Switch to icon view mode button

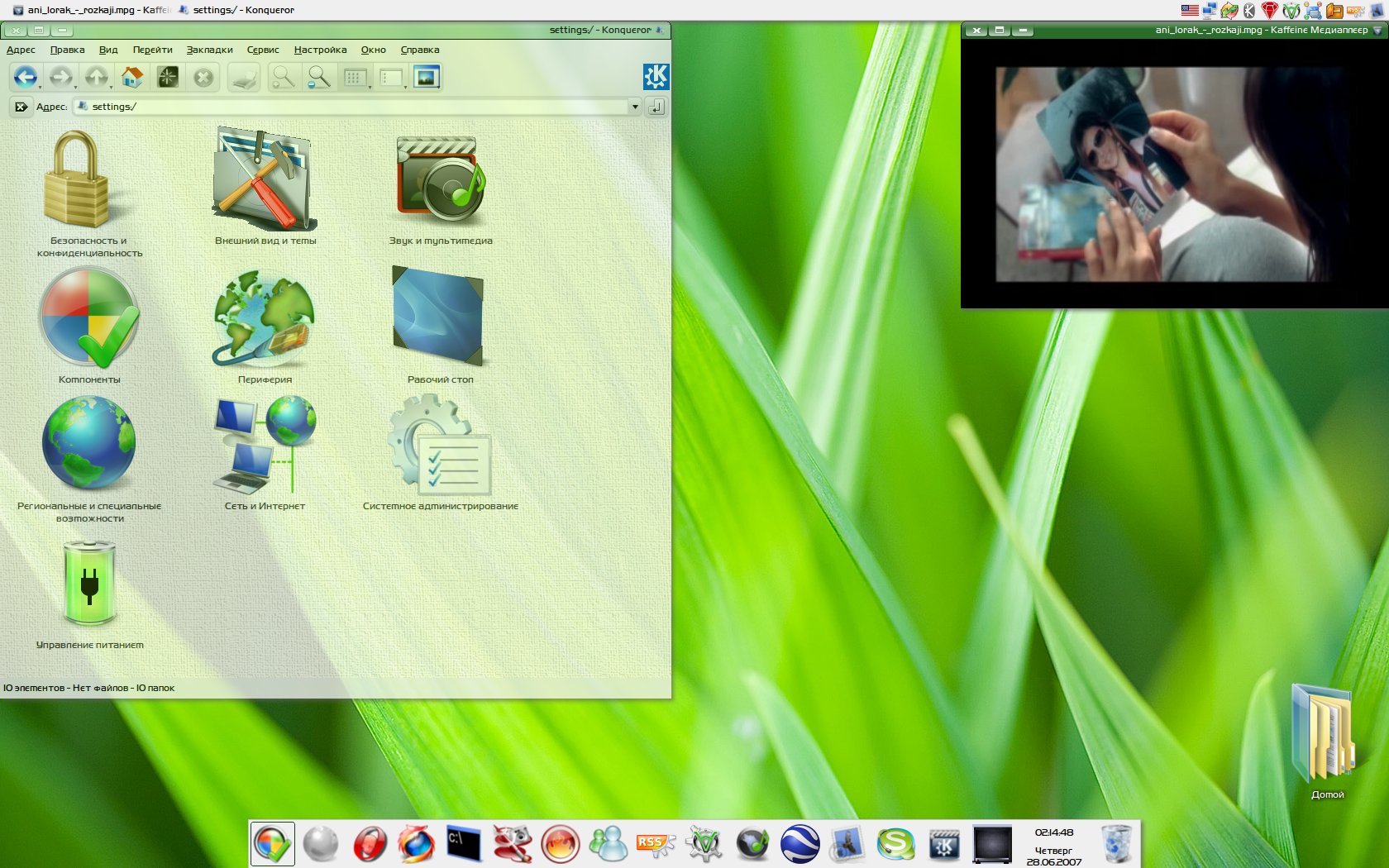(354, 77)
